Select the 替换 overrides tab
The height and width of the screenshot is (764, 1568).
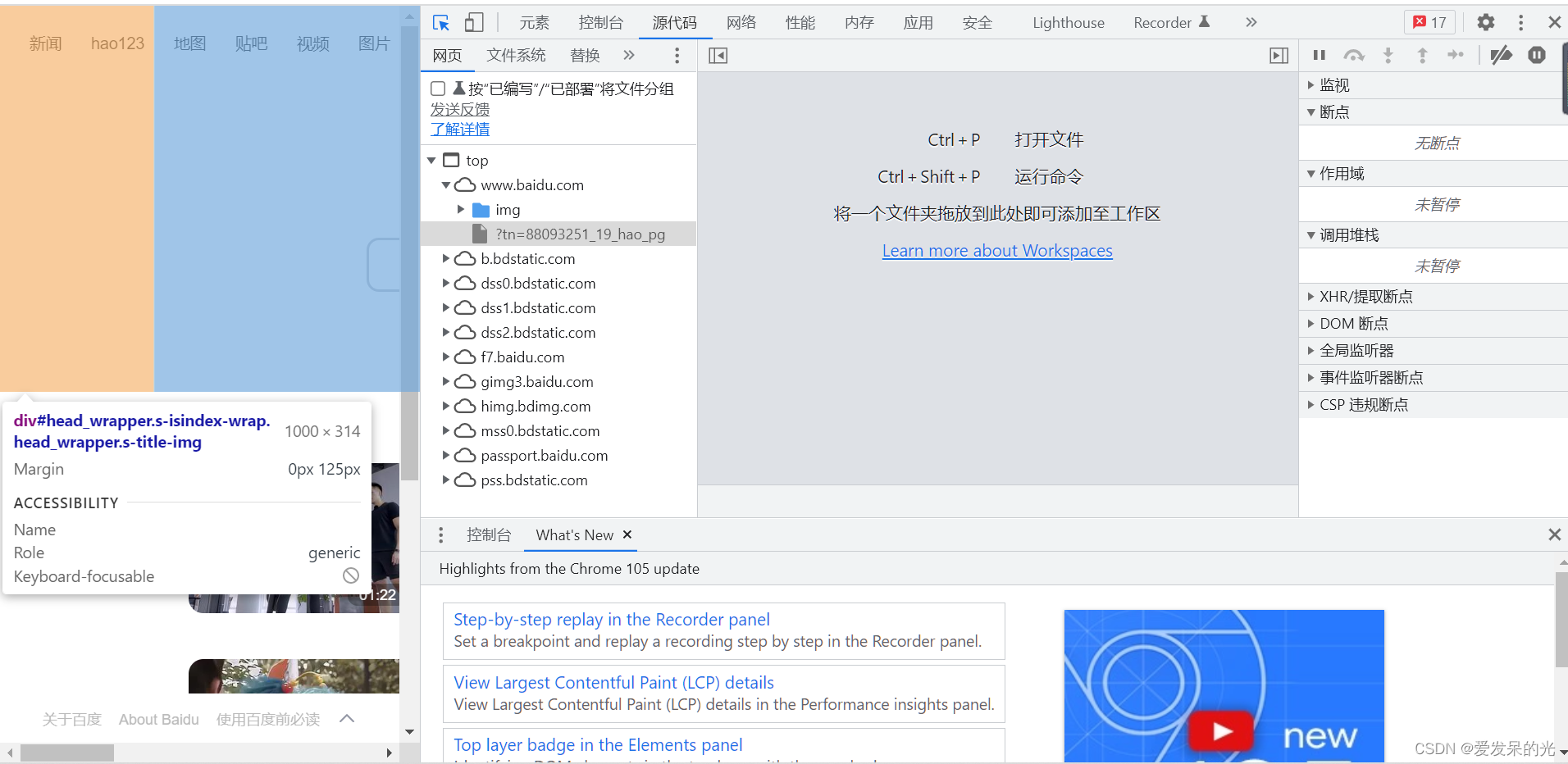(x=585, y=55)
